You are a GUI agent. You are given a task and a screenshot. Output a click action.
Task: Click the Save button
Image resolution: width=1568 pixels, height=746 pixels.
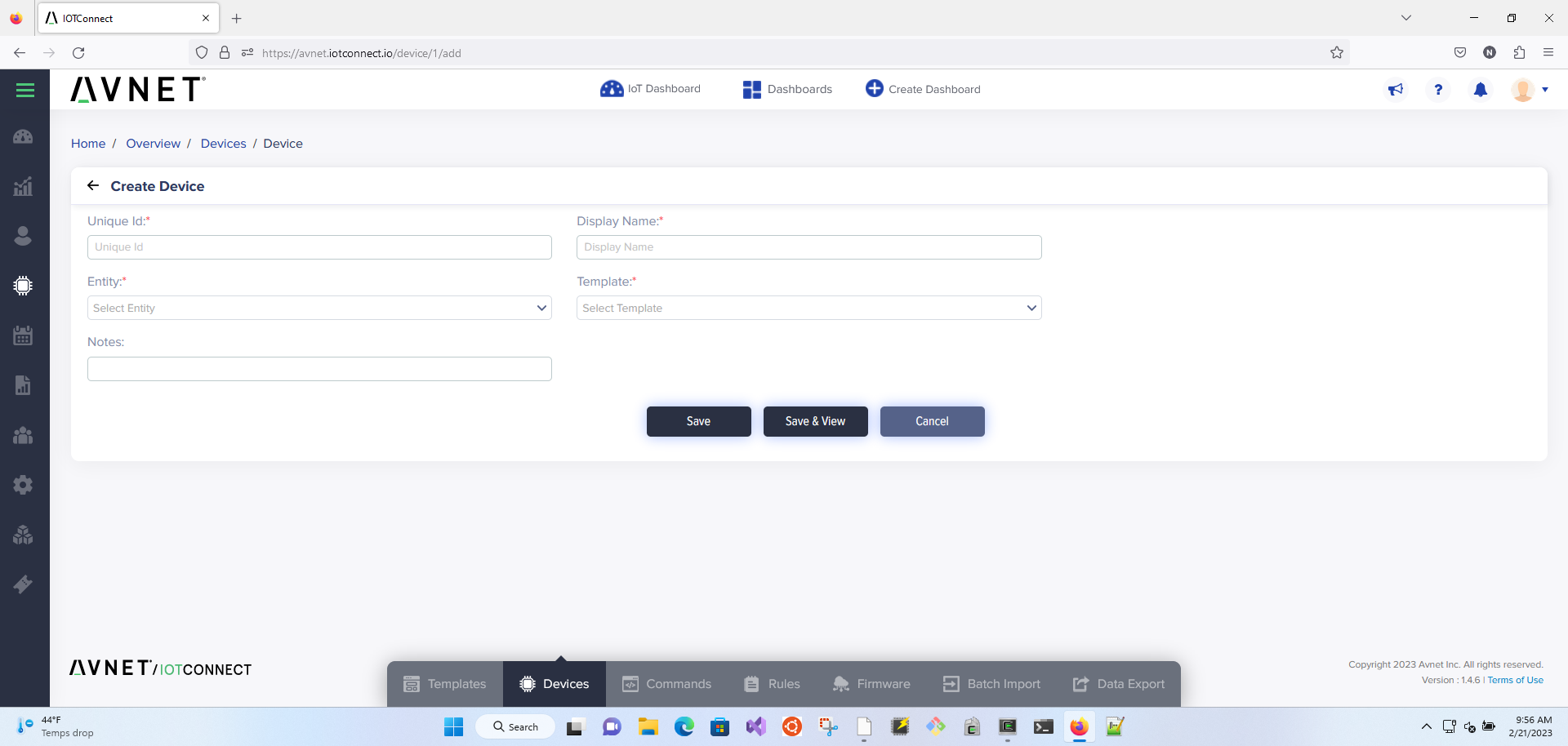698,421
